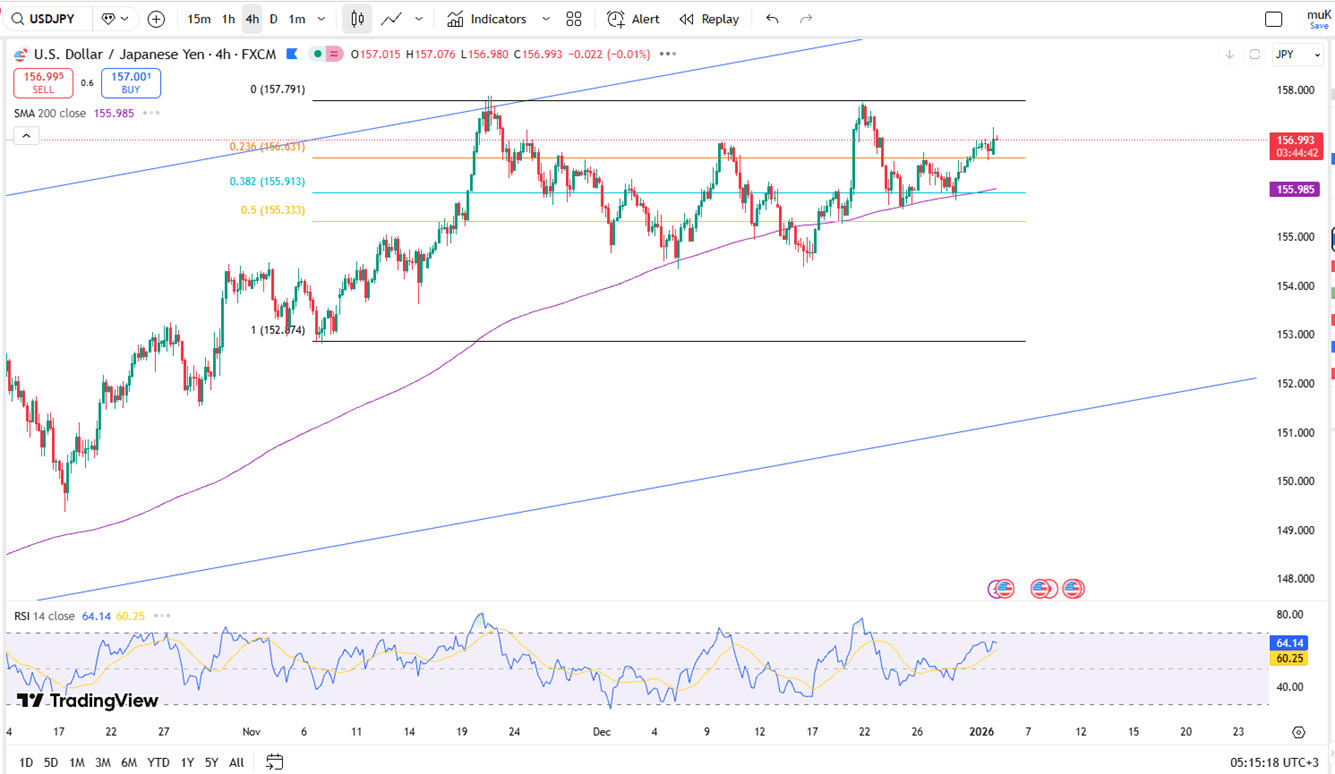This screenshot has height=774, width=1335.
Task: Click the SELL 156.995 button
Action: click(43, 83)
